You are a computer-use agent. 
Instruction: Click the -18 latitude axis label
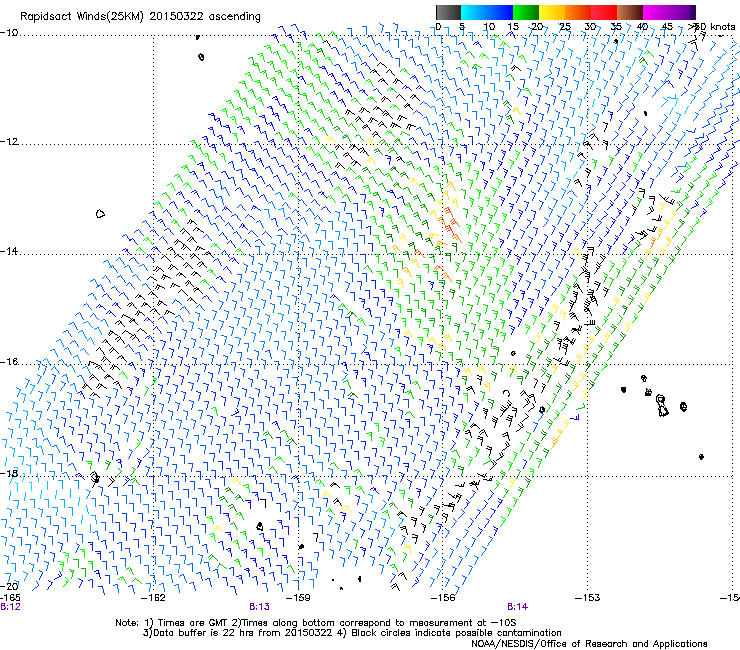9,473
